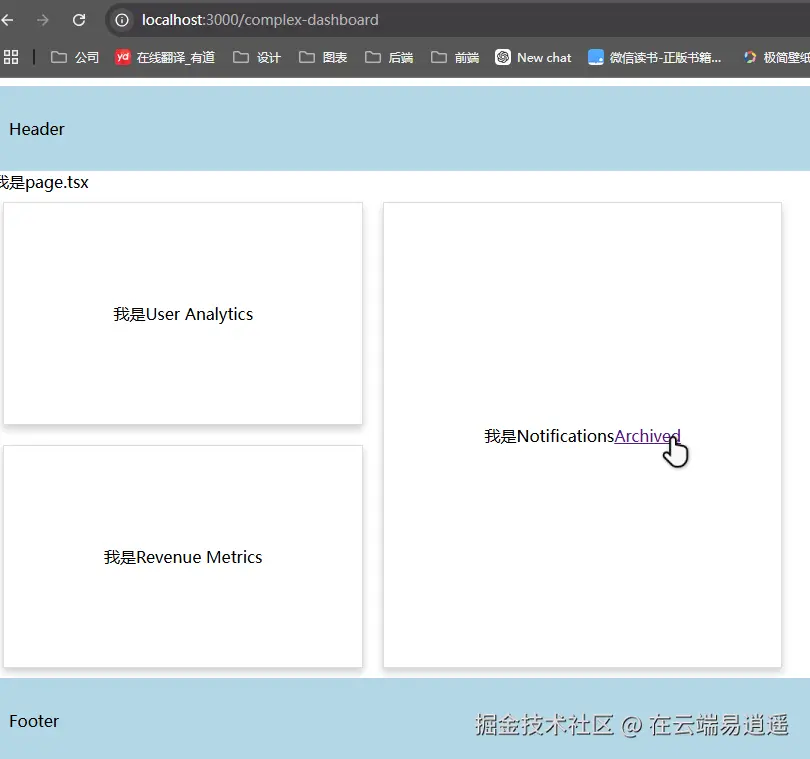Open the site information icon in address bar
Viewport: 810px width, 759px height.
point(122,20)
